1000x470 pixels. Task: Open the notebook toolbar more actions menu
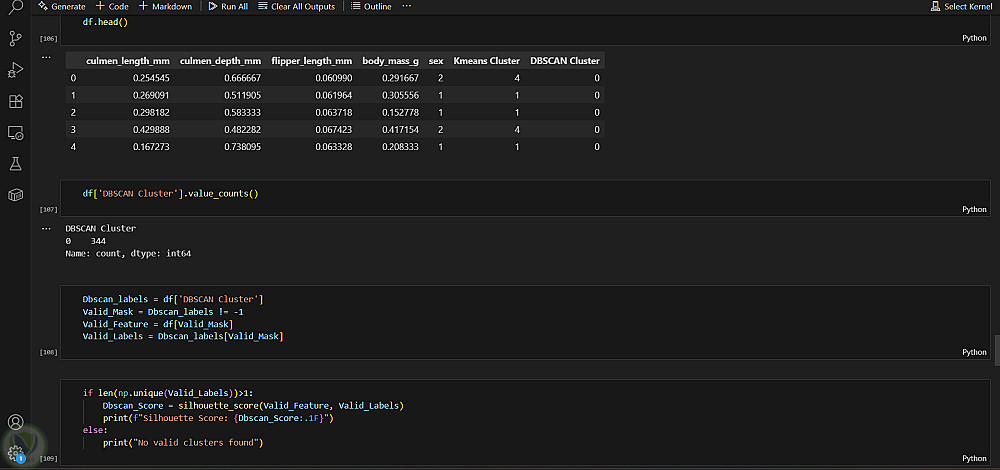point(406,6)
